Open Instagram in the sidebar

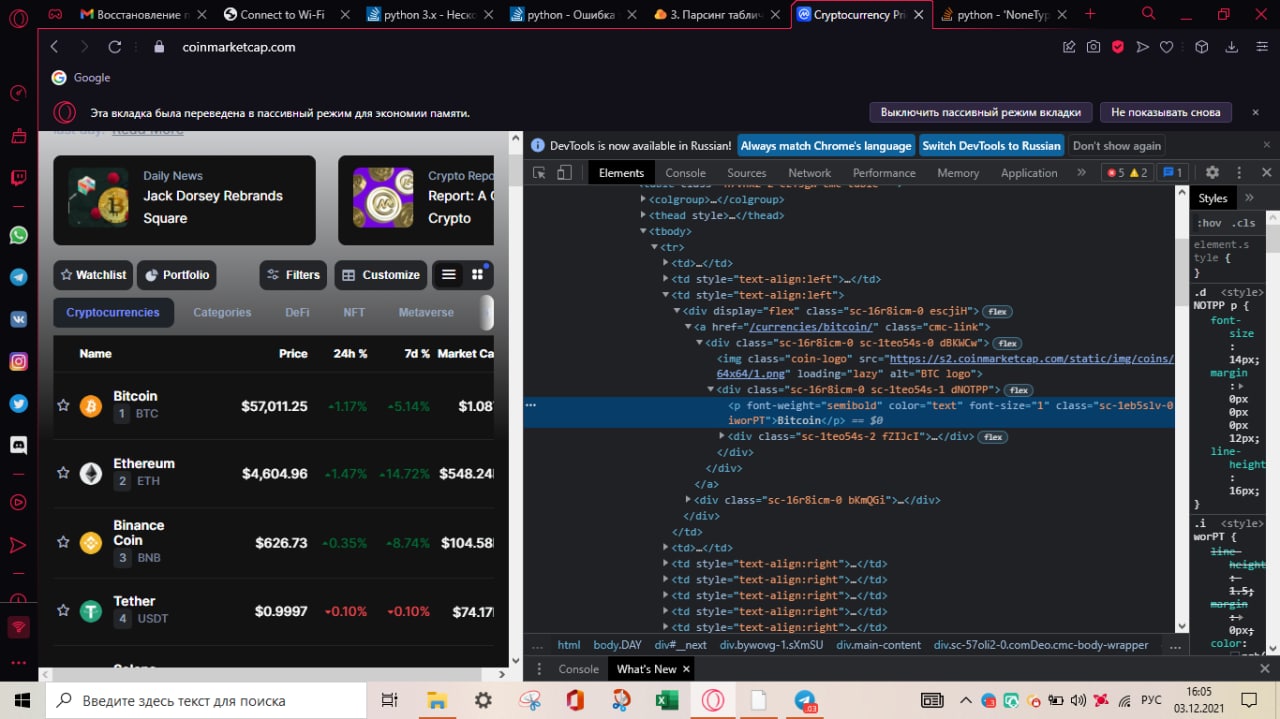pos(18,361)
